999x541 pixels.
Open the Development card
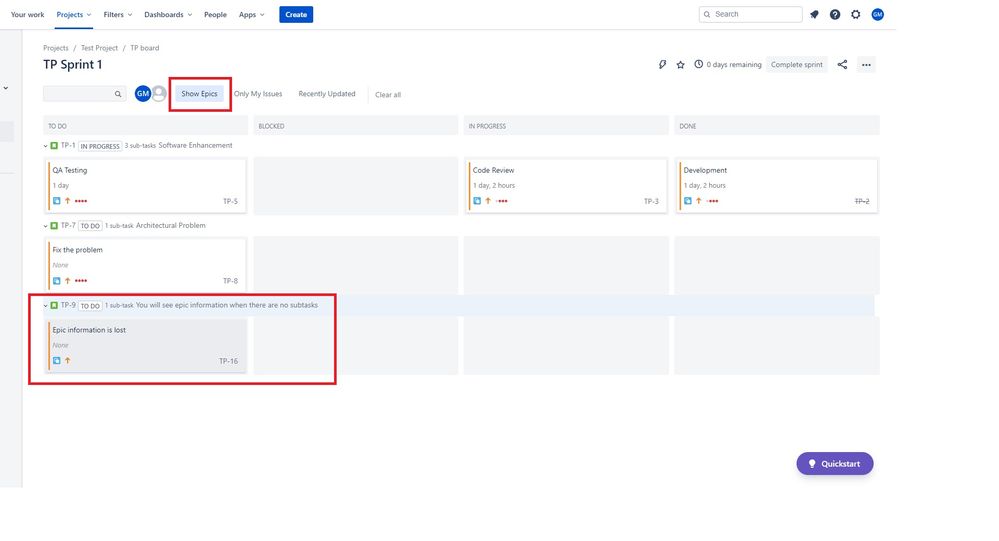777,185
